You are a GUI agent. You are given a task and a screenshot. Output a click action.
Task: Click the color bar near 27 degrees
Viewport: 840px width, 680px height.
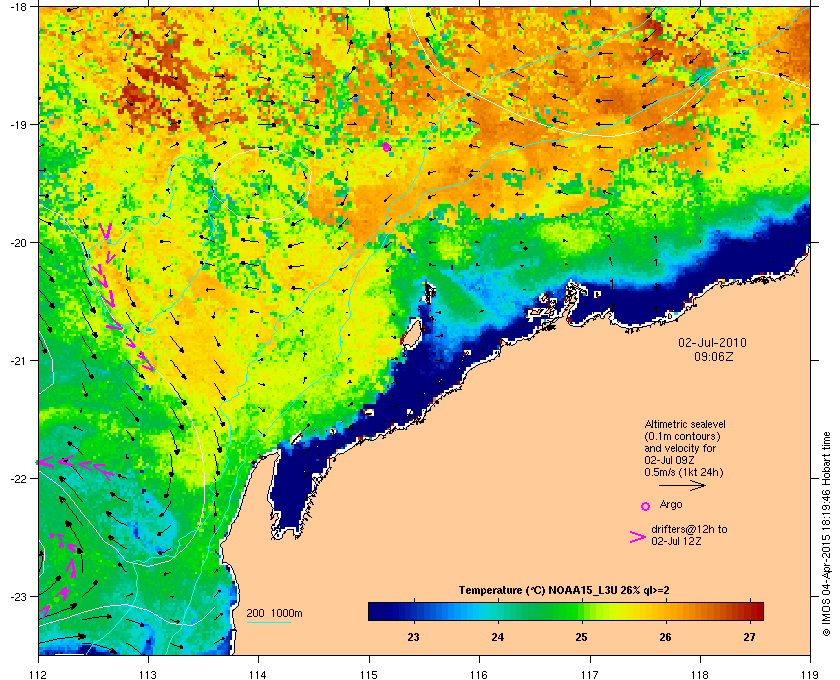coord(749,611)
